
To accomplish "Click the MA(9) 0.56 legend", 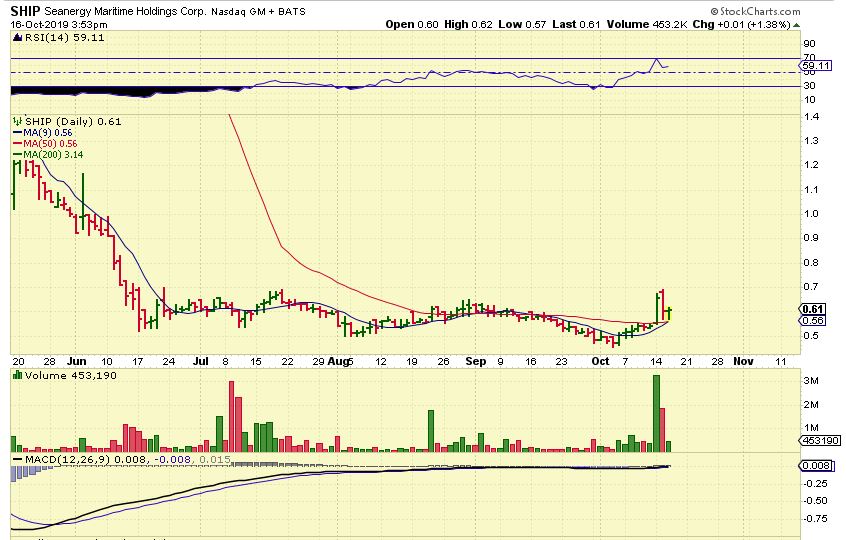I will [43, 133].
